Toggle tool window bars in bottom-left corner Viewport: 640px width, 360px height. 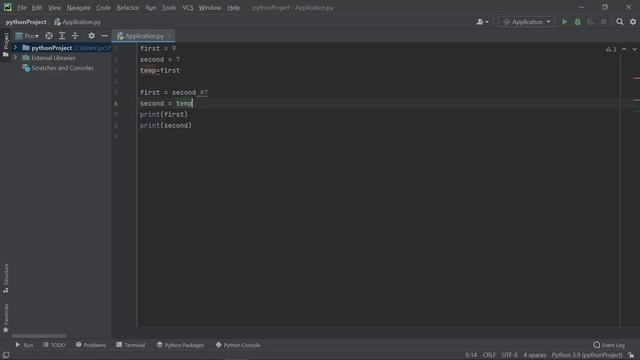click(6, 355)
